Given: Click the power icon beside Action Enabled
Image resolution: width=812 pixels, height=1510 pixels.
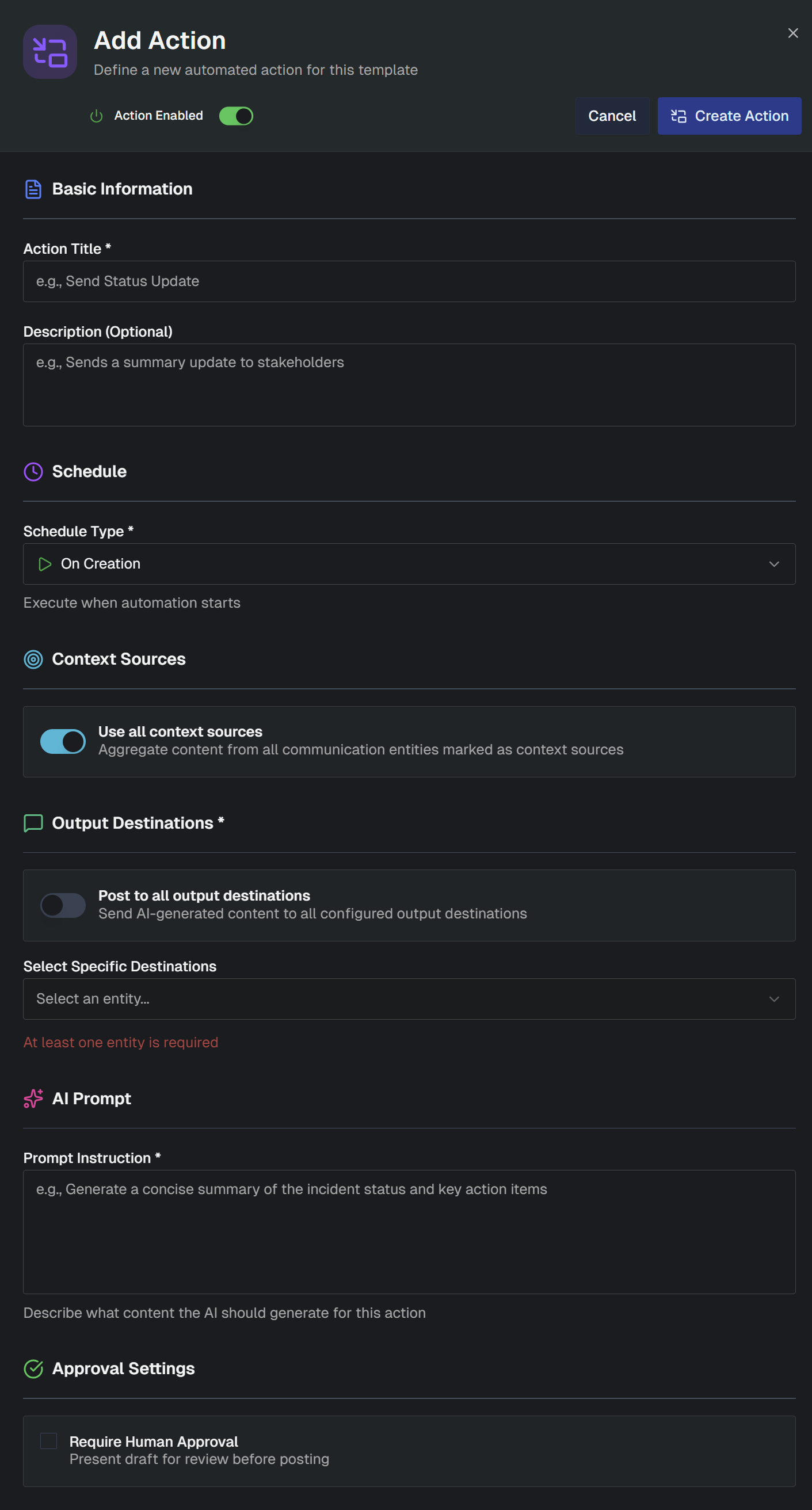Looking at the screenshot, I should [x=96, y=116].
